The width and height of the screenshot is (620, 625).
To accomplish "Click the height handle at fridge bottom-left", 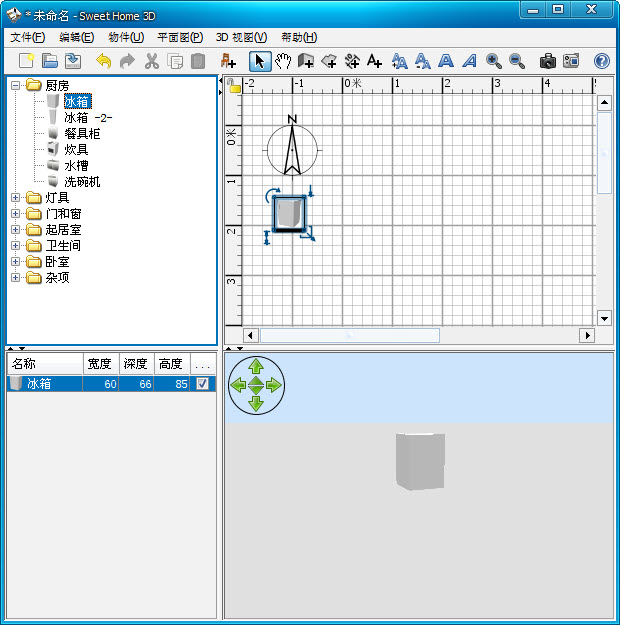I will click(x=267, y=238).
